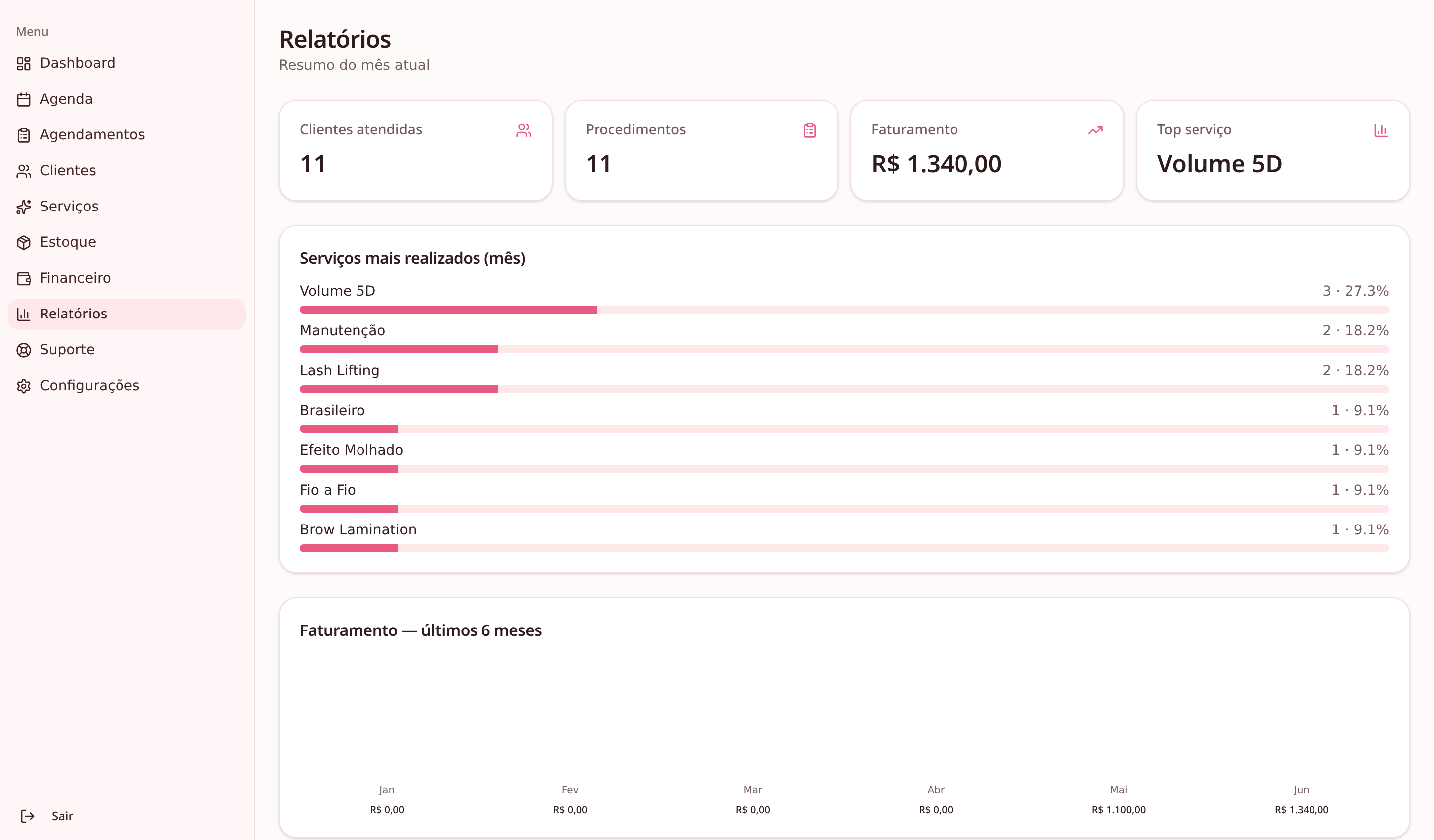Viewport: 1434px width, 840px height.
Task: Open the Dashboard menu item
Action: point(127,63)
